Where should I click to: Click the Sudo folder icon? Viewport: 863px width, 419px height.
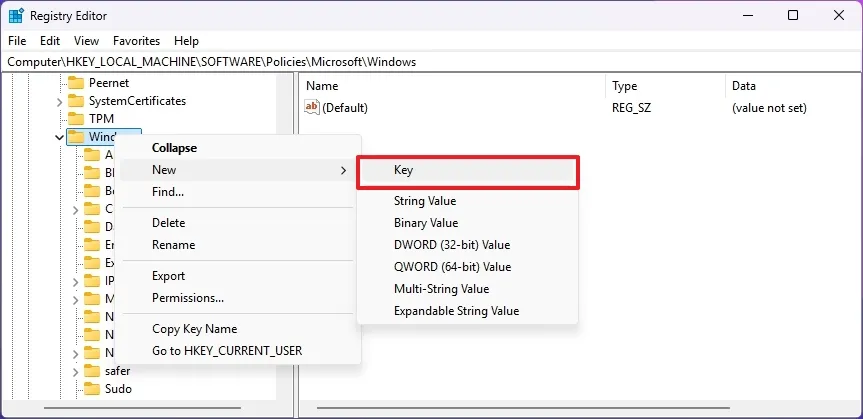coord(92,389)
